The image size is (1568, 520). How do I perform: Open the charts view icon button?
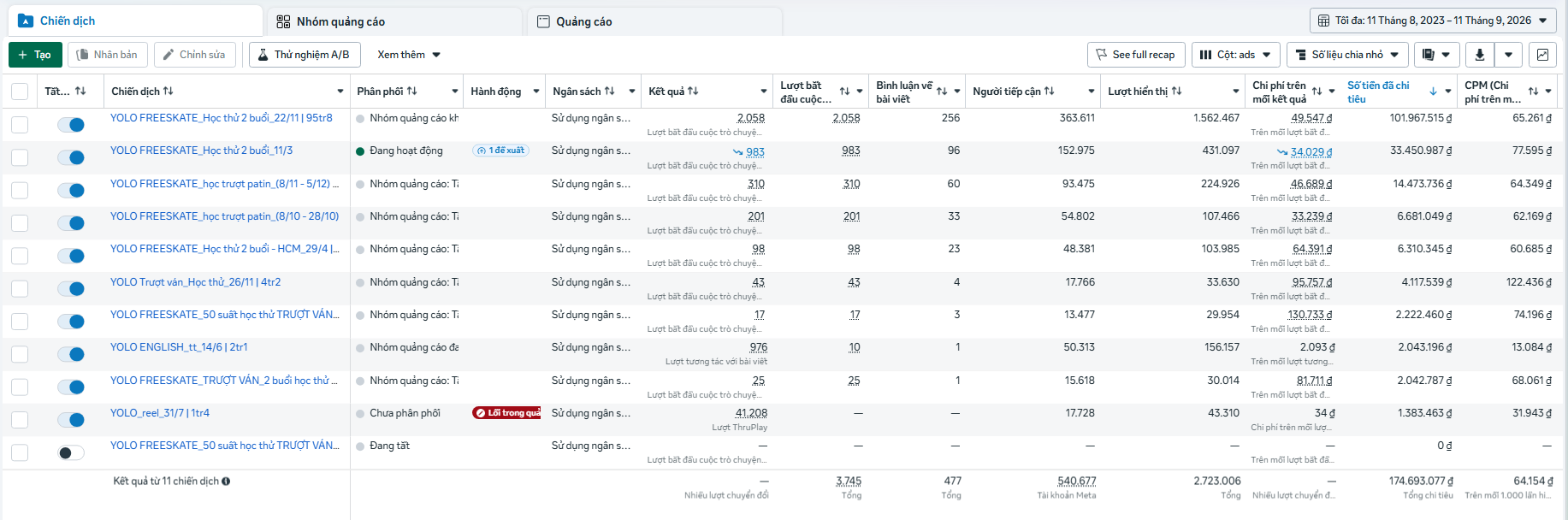tap(1542, 55)
